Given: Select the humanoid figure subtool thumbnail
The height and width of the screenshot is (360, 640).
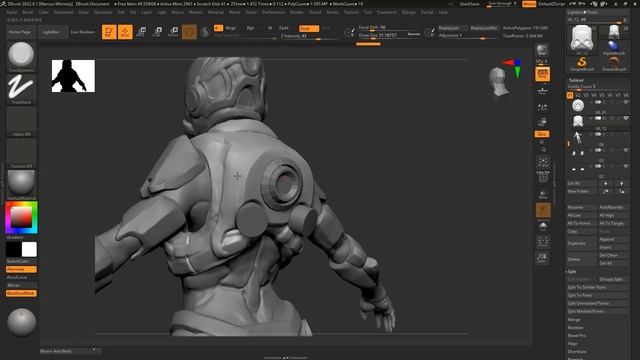Looking at the screenshot, I should pyautogui.click(x=578, y=138).
